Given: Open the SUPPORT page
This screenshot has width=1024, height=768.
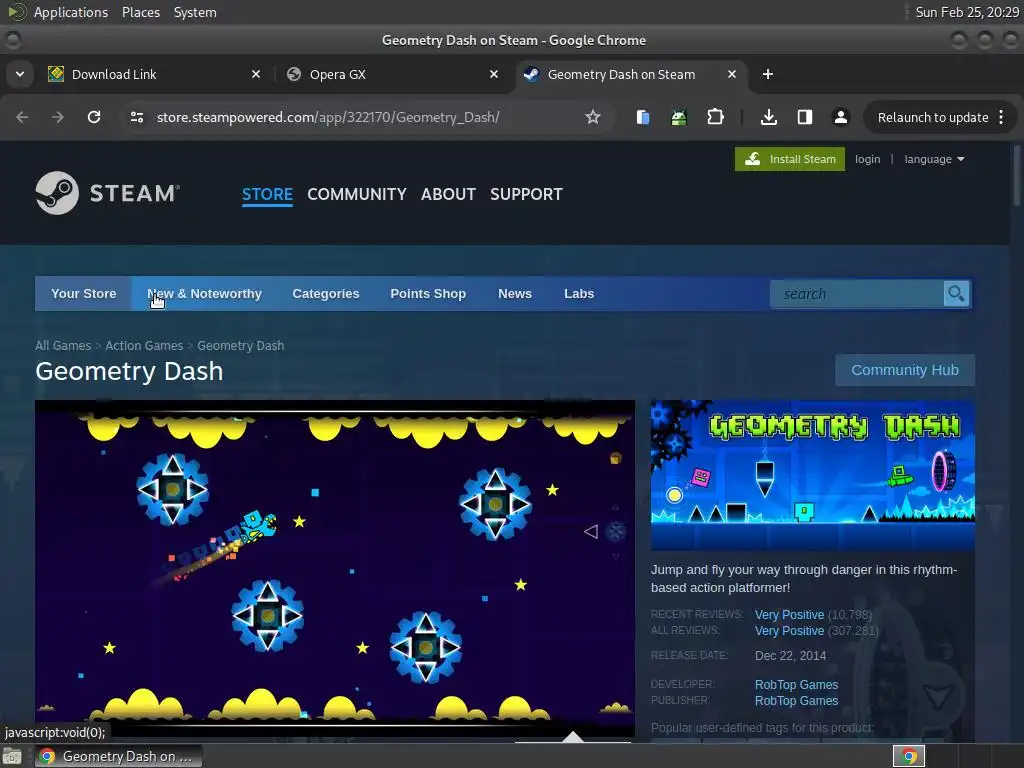Looking at the screenshot, I should click(x=526, y=194).
